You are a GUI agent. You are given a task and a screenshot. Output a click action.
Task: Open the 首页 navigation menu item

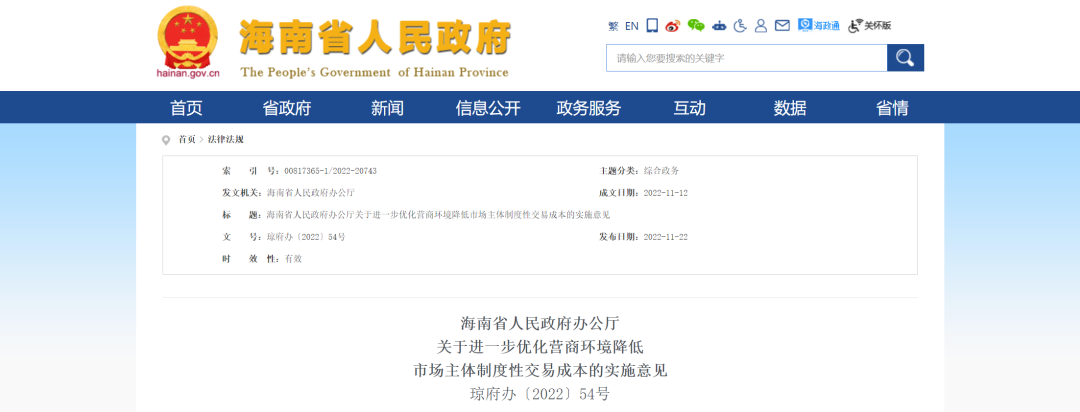point(187,108)
